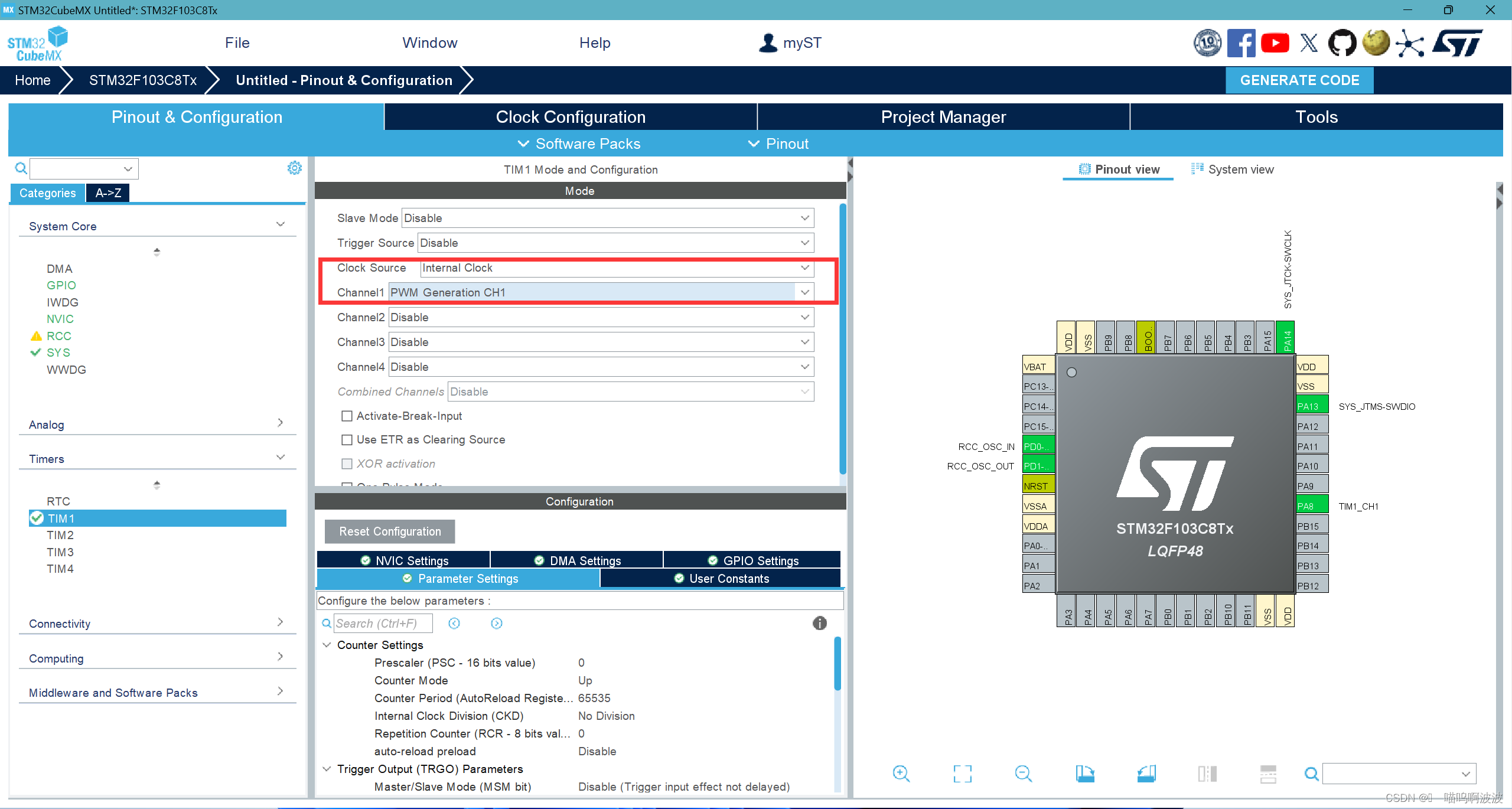Screen dimensions: 1512x809
Task: Check Use ETR as Clearing Source
Action: 347,440
